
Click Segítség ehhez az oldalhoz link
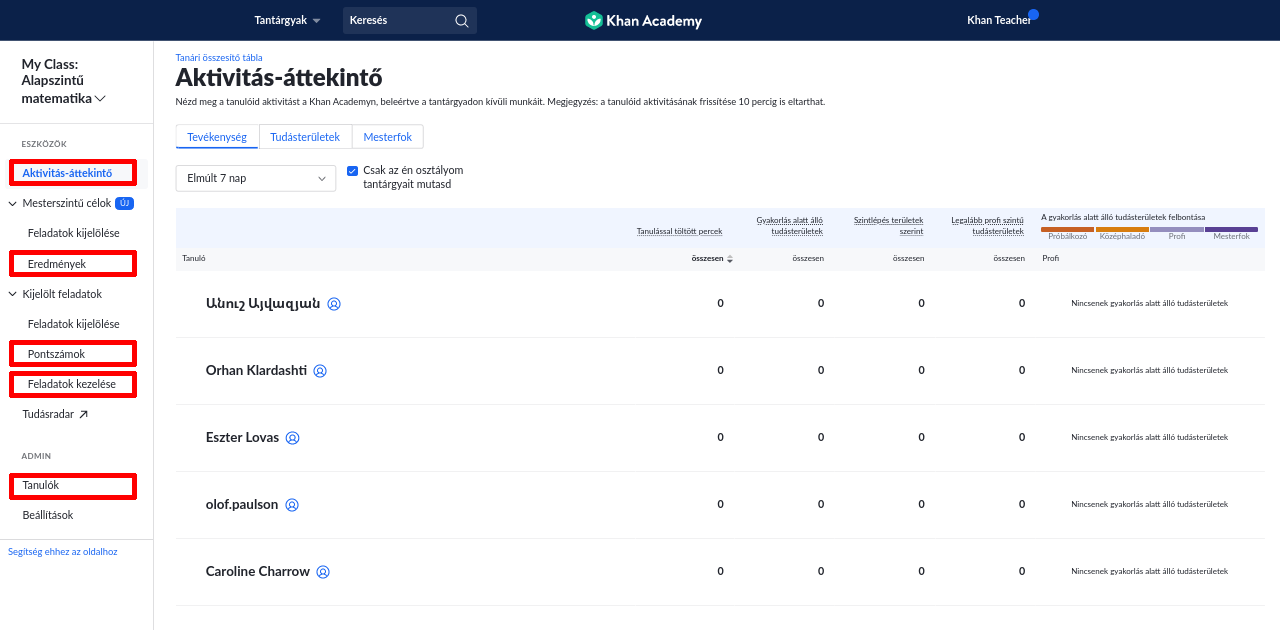tap(63, 552)
